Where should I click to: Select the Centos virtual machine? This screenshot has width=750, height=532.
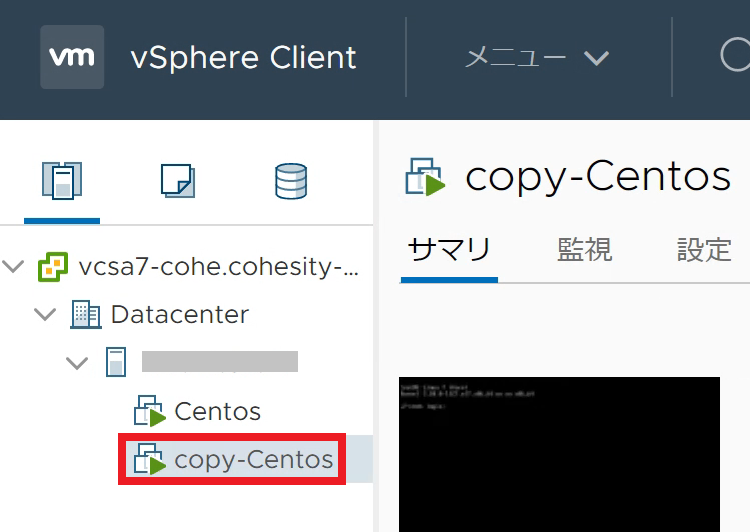coord(218,411)
